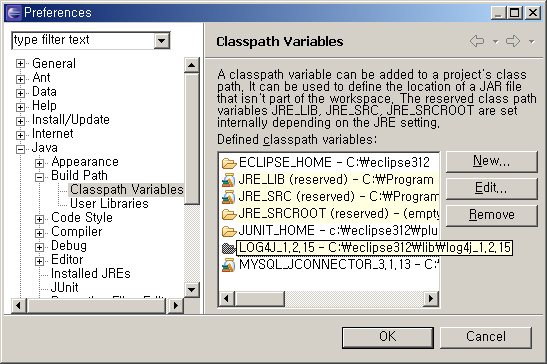This screenshot has width=547, height=364.
Task: Expand the Help tree node
Action: click(20, 107)
